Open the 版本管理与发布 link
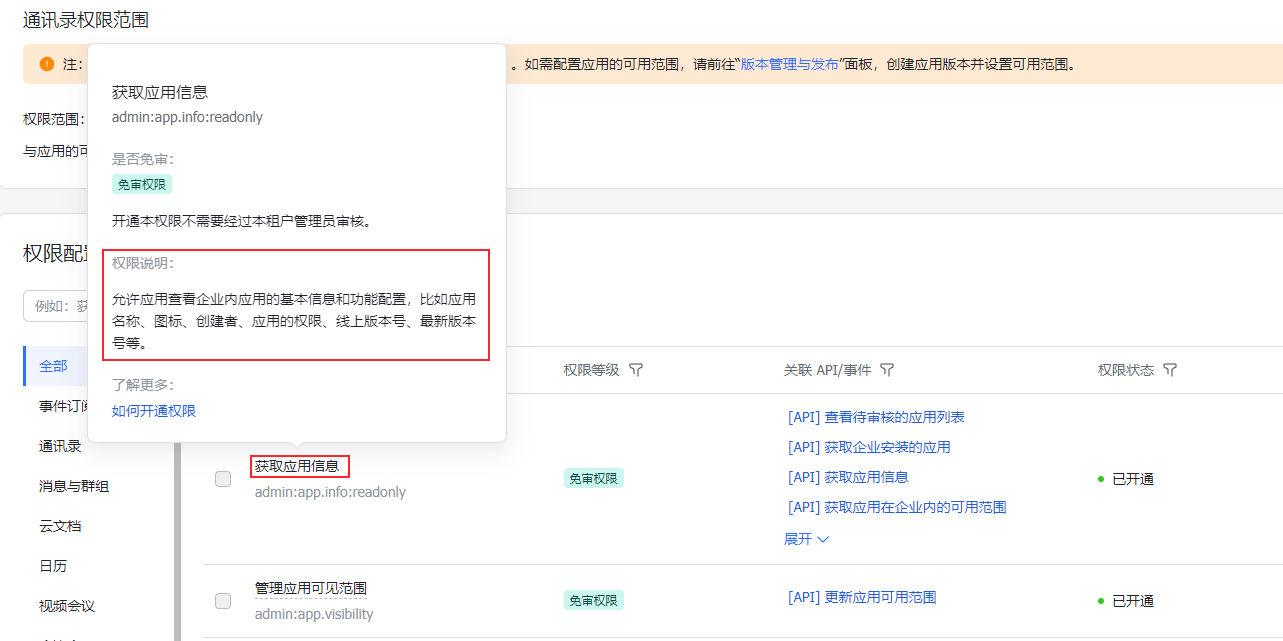 (x=790, y=64)
